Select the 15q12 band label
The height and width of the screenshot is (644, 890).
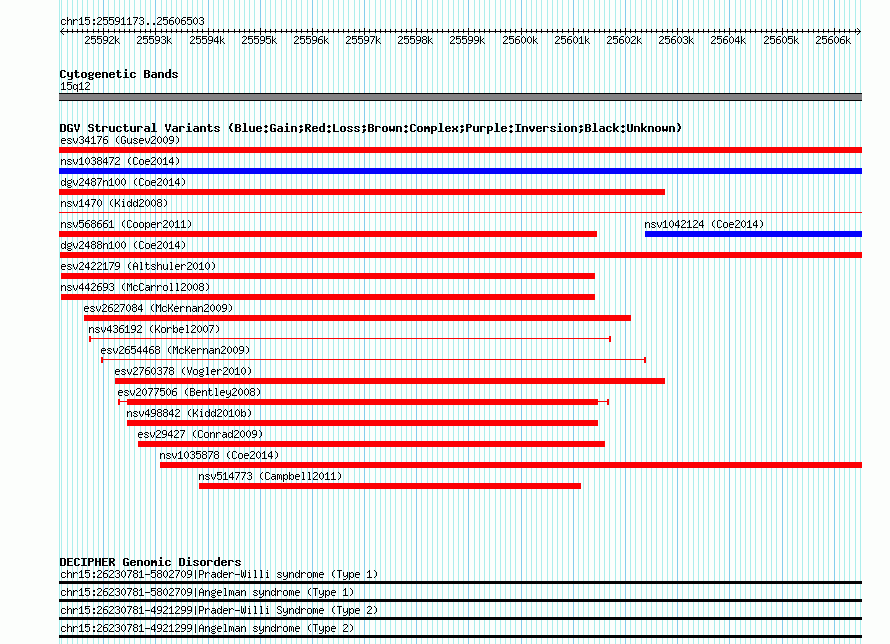[x=75, y=86]
